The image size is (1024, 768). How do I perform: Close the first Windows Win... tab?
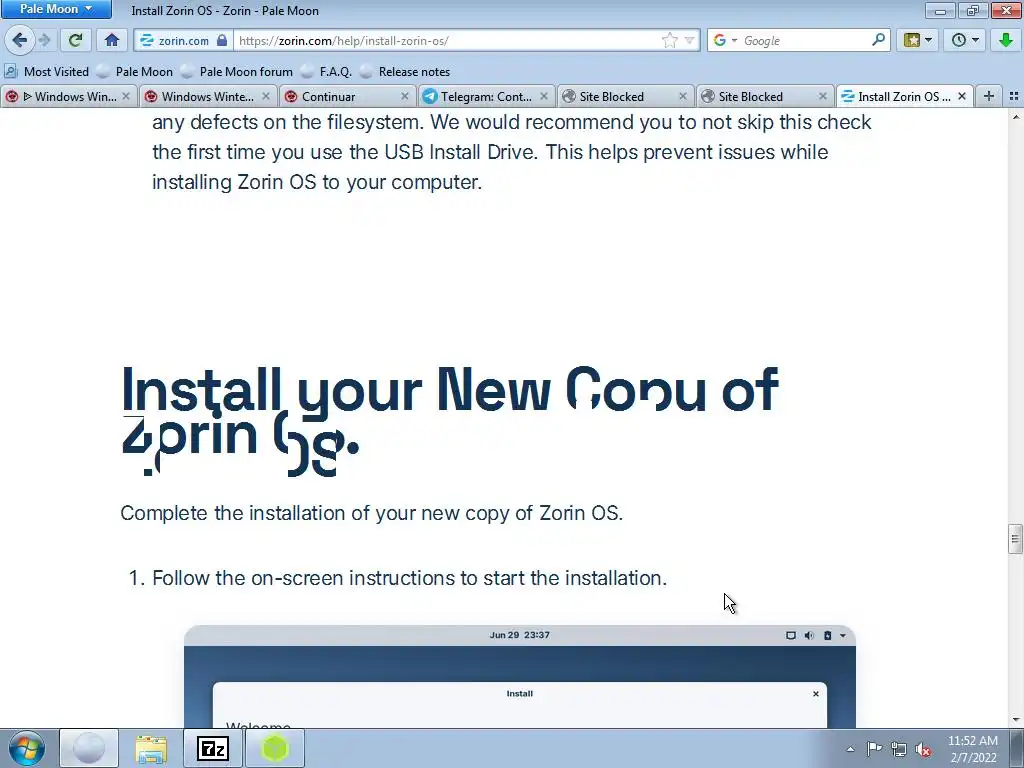click(x=126, y=97)
